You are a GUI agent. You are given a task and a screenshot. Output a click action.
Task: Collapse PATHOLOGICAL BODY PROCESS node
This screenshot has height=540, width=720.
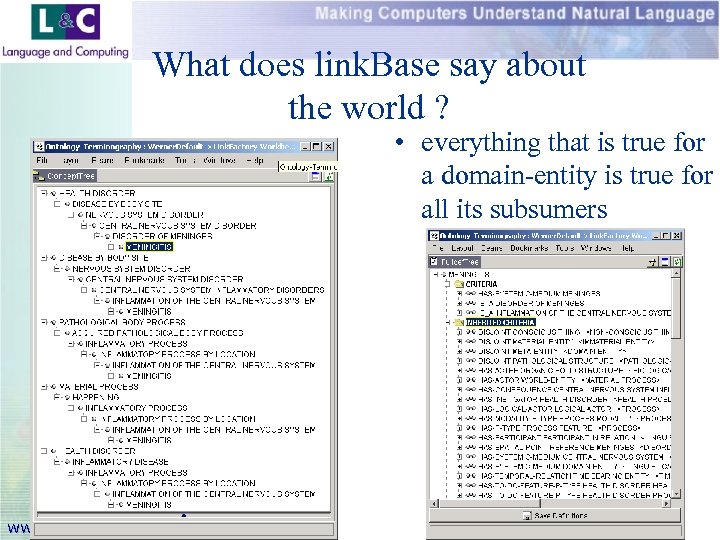coord(44,322)
